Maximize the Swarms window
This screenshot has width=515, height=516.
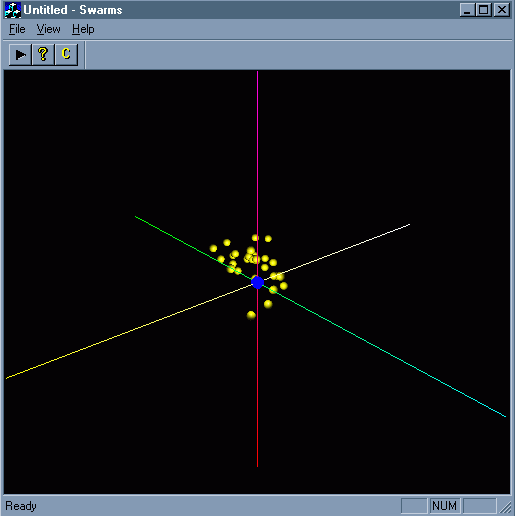[x=484, y=10]
